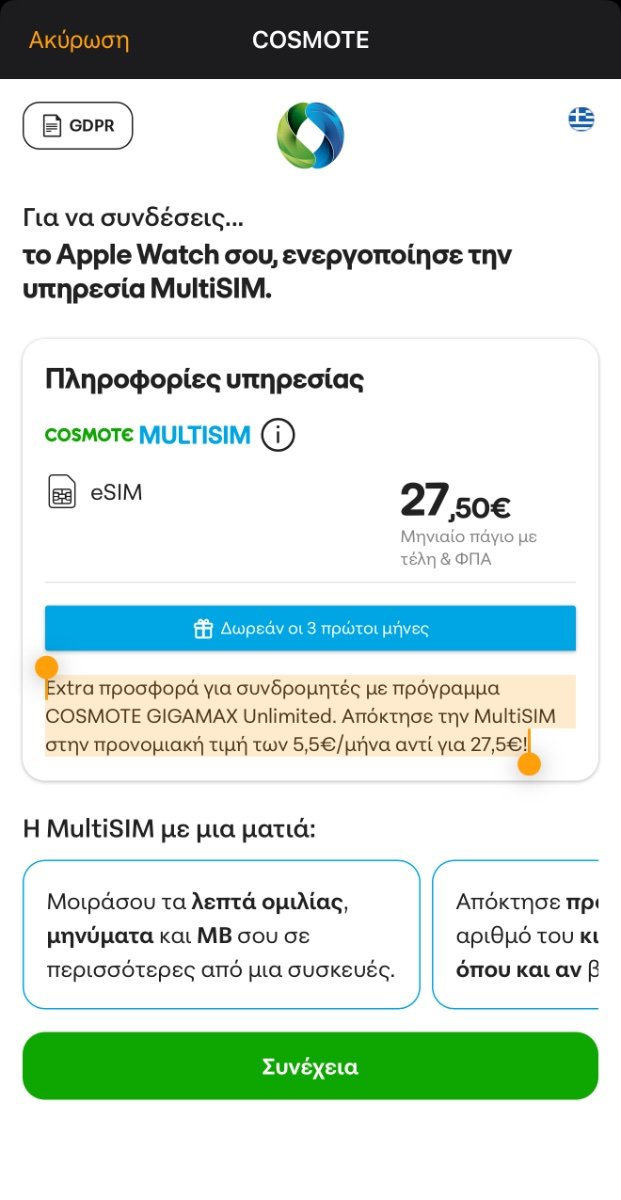Viewport: 621px width, 1200px height.
Task: Open the GDPR document button
Action: [78, 126]
